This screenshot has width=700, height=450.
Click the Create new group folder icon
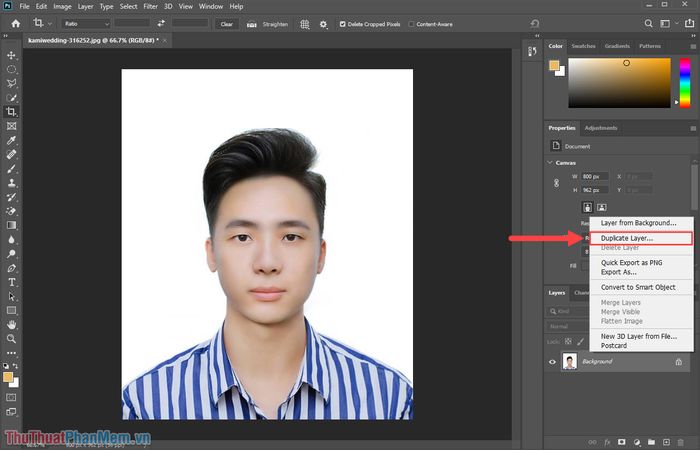tap(651, 442)
